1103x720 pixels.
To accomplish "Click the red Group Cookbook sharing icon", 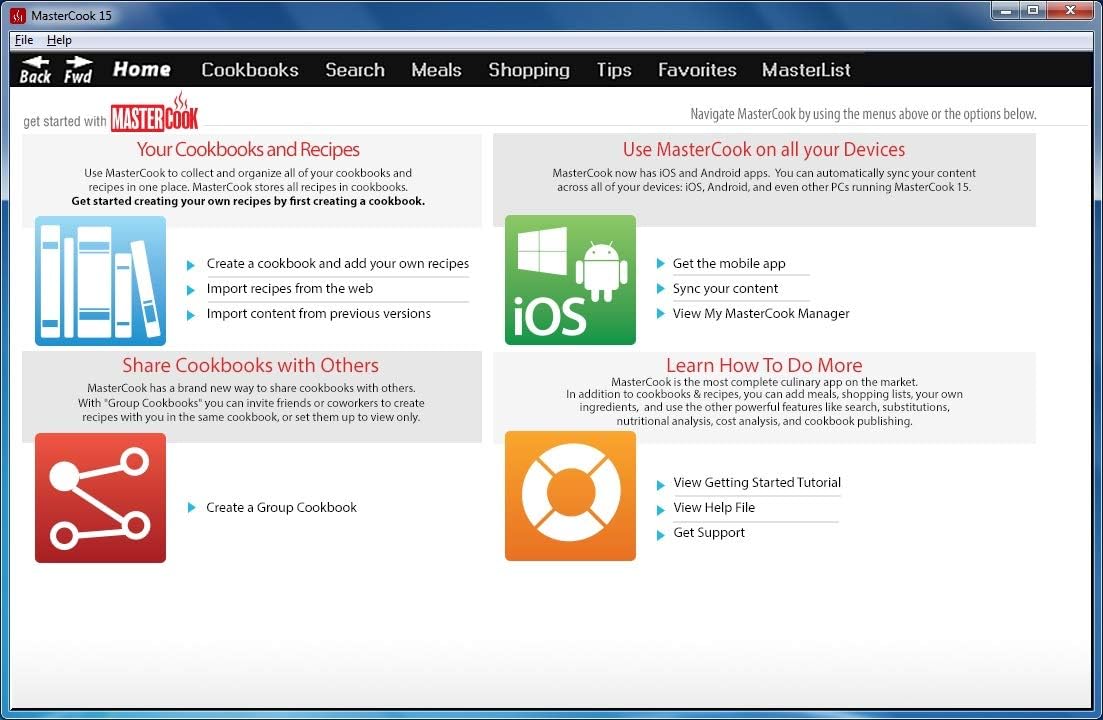I will pyautogui.click(x=100, y=497).
